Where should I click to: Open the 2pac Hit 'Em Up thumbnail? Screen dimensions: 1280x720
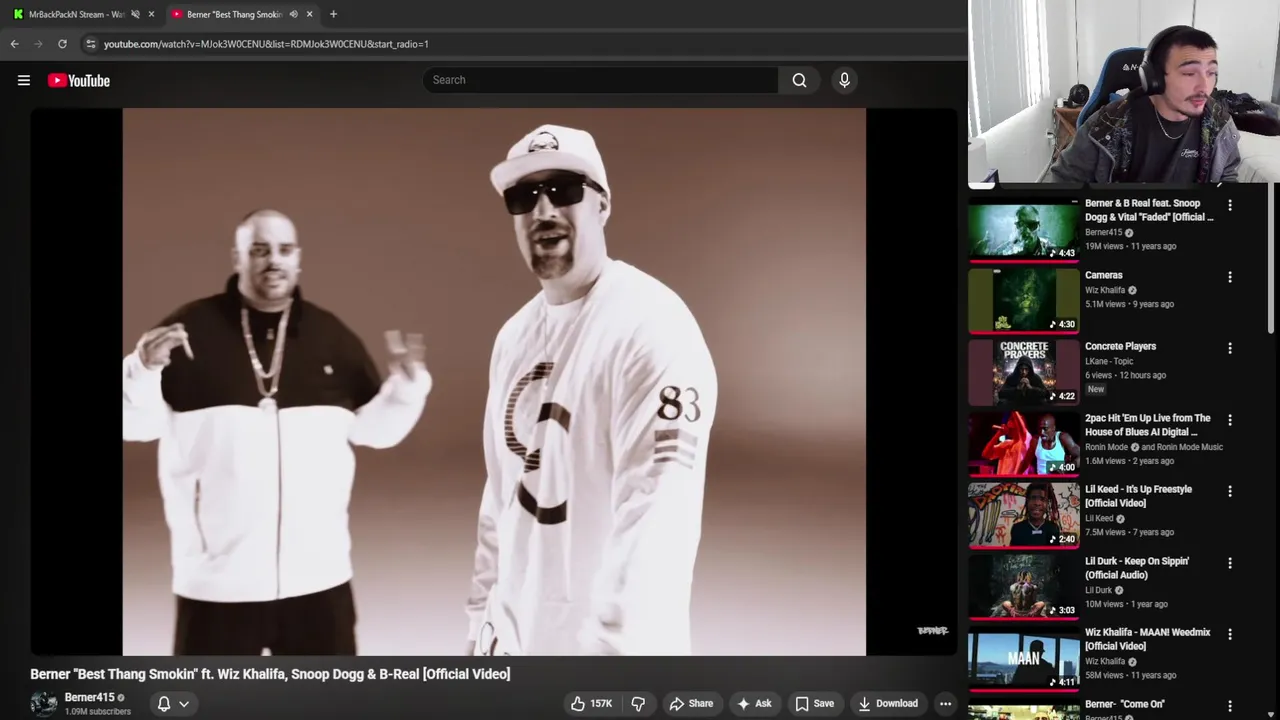(x=1024, y=444)
